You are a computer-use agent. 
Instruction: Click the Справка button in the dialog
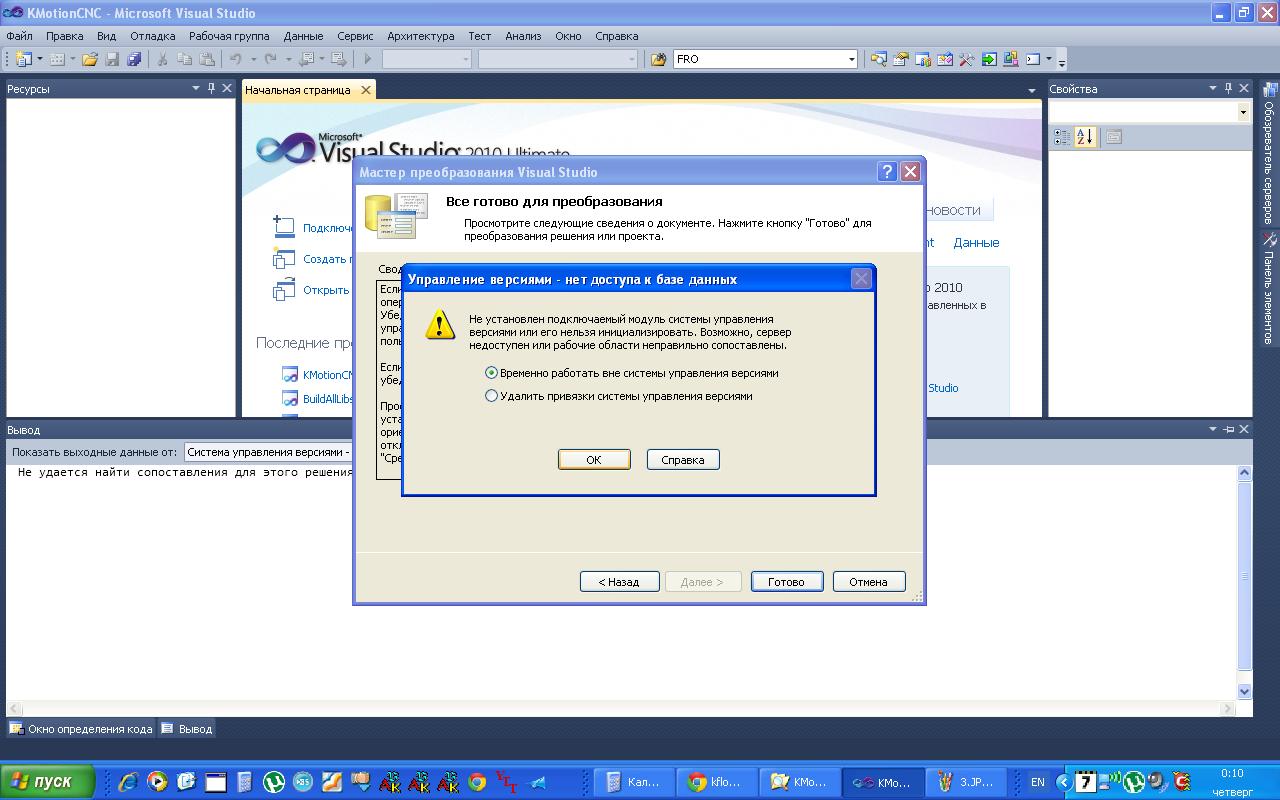683,460
